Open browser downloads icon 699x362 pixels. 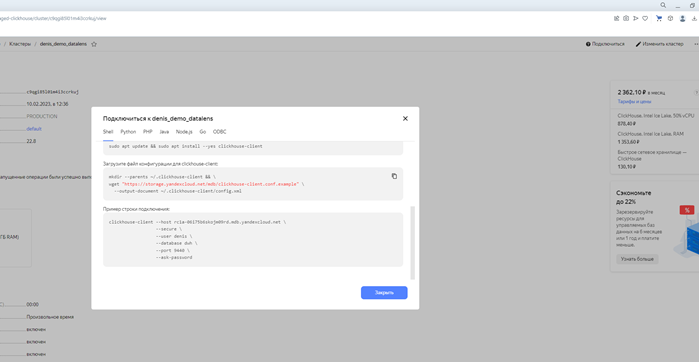pyautogui.click(x=694, y=18)
